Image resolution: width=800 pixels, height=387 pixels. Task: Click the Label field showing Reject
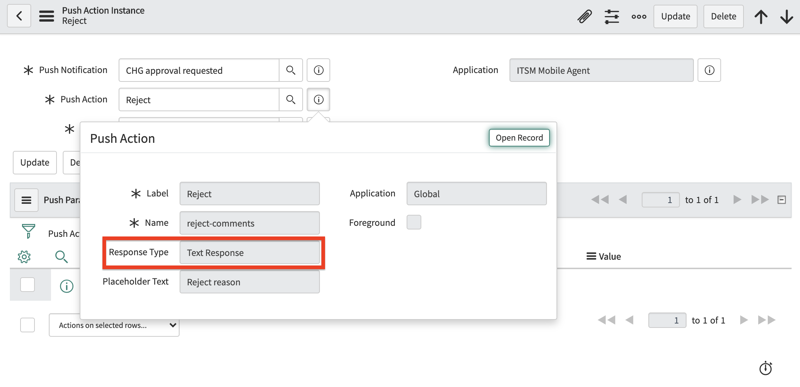[249, 194]
